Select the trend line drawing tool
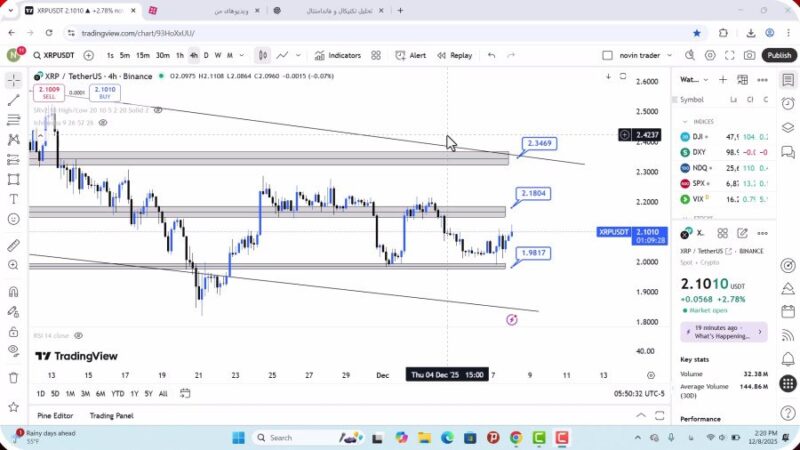Viewport: 800px width, 450px height. pyautogui.click(x=14, y=100)
